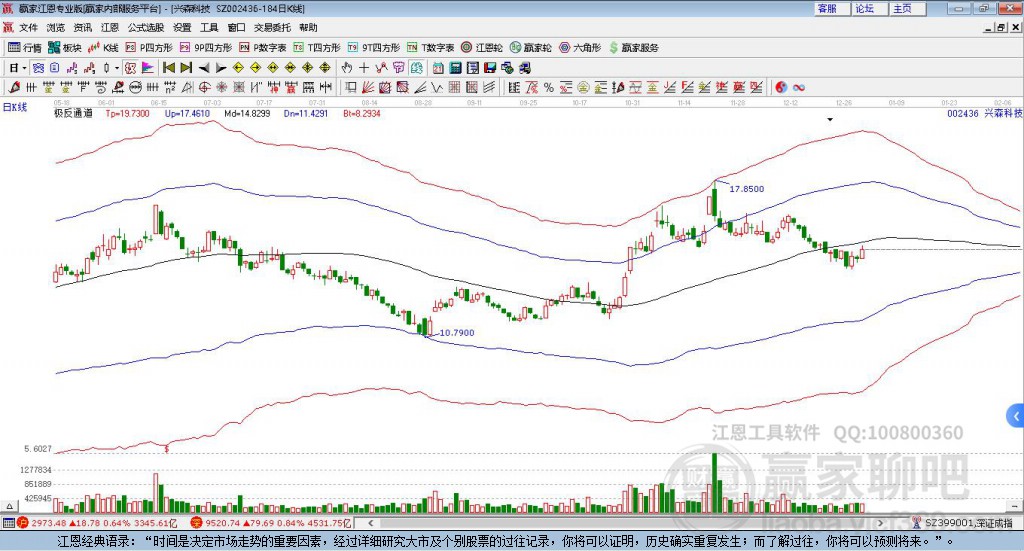
Task: Select the Gann fan red rays tool
Action: [368, 87]
